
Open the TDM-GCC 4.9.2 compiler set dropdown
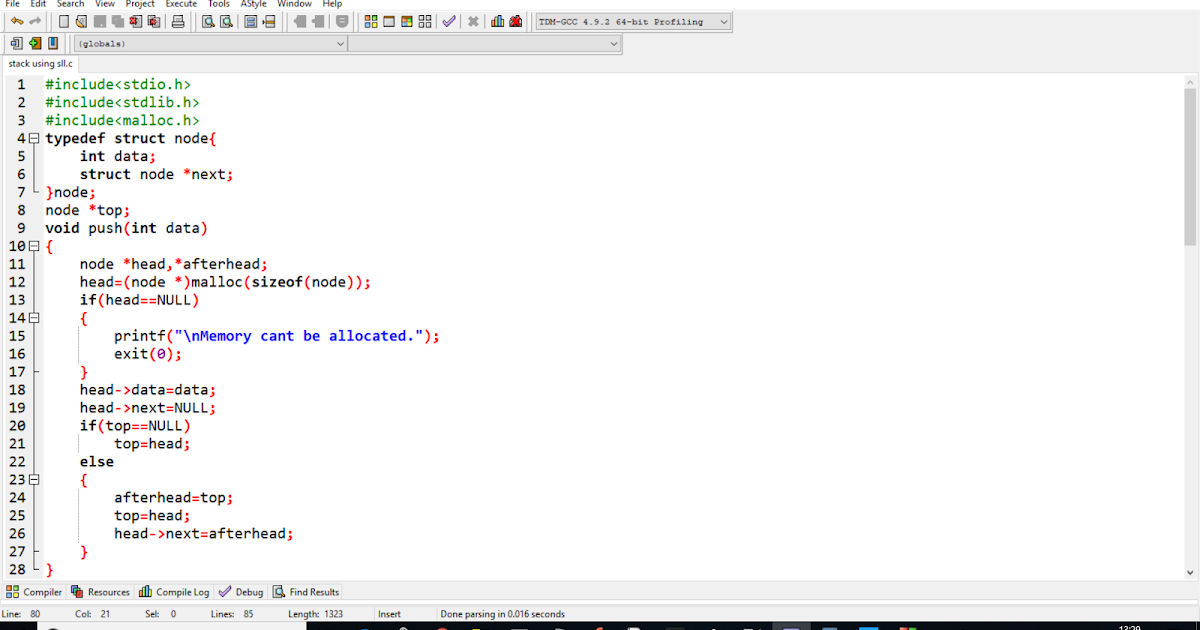633,21
